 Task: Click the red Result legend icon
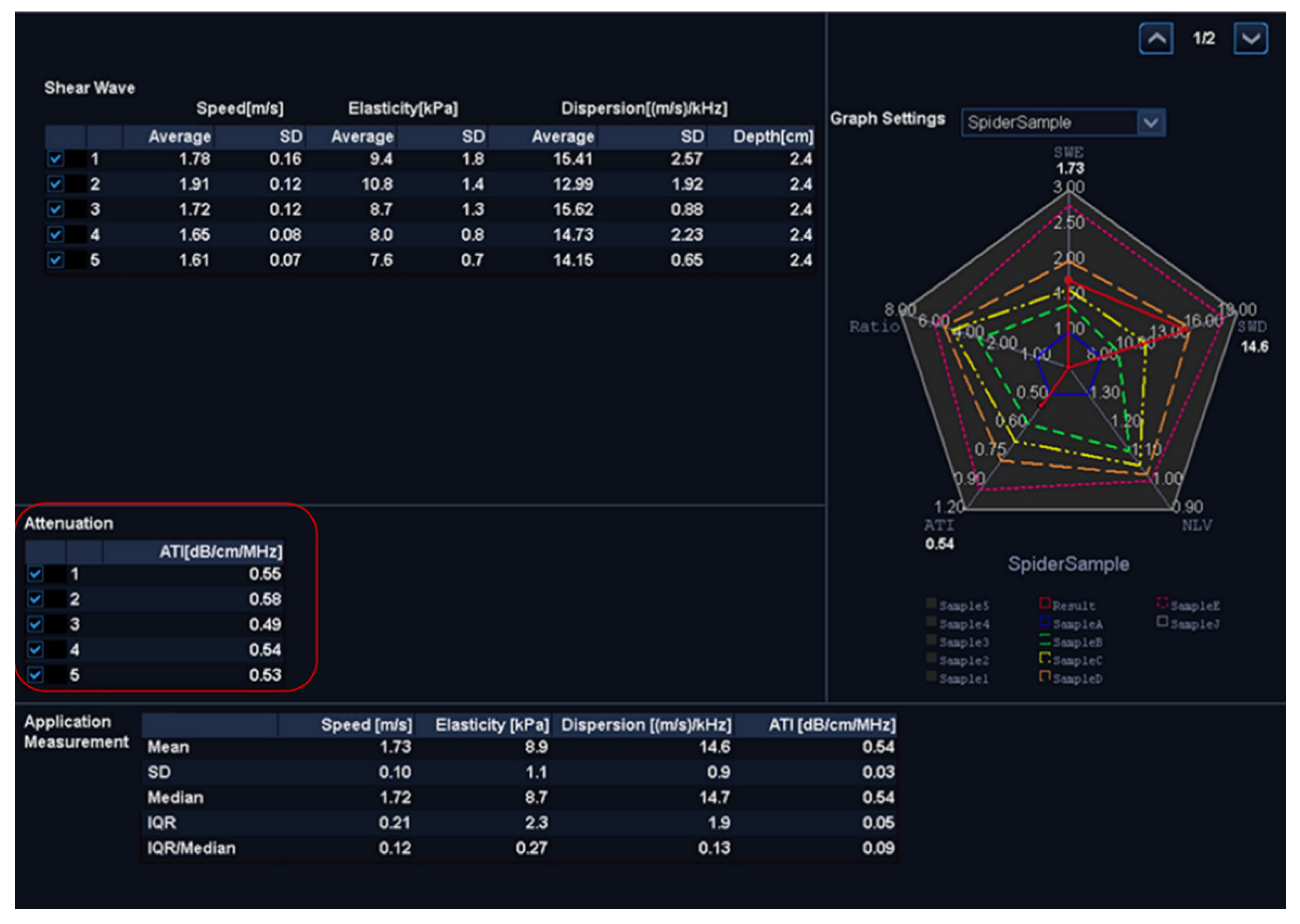tap(1045, 603)
